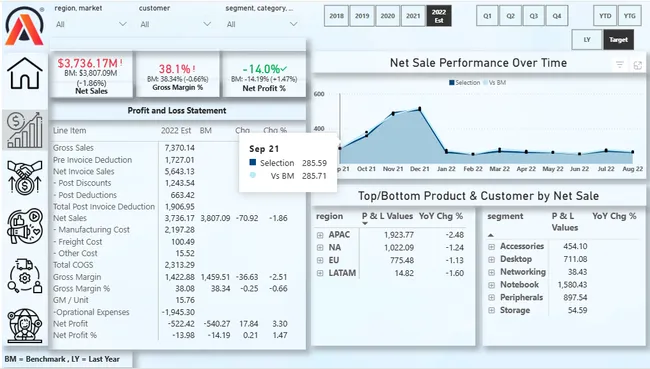Click the company logo icon
Image resolution: width=650 pixels, height=369 pixels.
24,26
